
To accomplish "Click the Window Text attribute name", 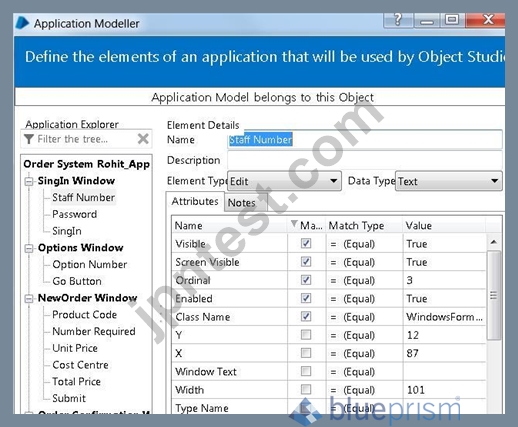I will coord(206,371).
